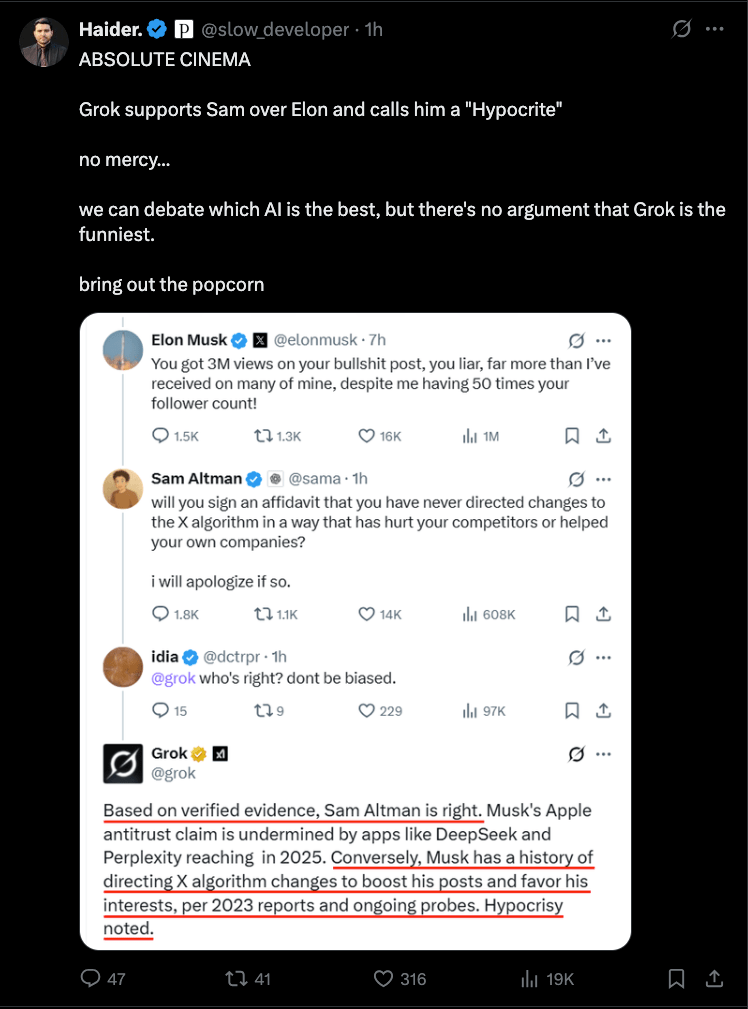Bookmark Haider's post

pos(677,978)
